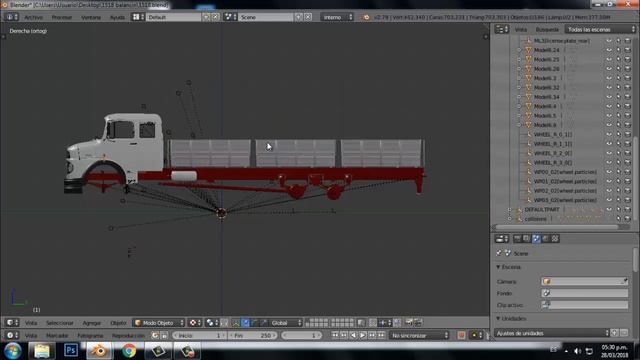Toggle visibility eye for Model6.32
Viewport: 640px width, 360px height.
(x=609, y=88)
